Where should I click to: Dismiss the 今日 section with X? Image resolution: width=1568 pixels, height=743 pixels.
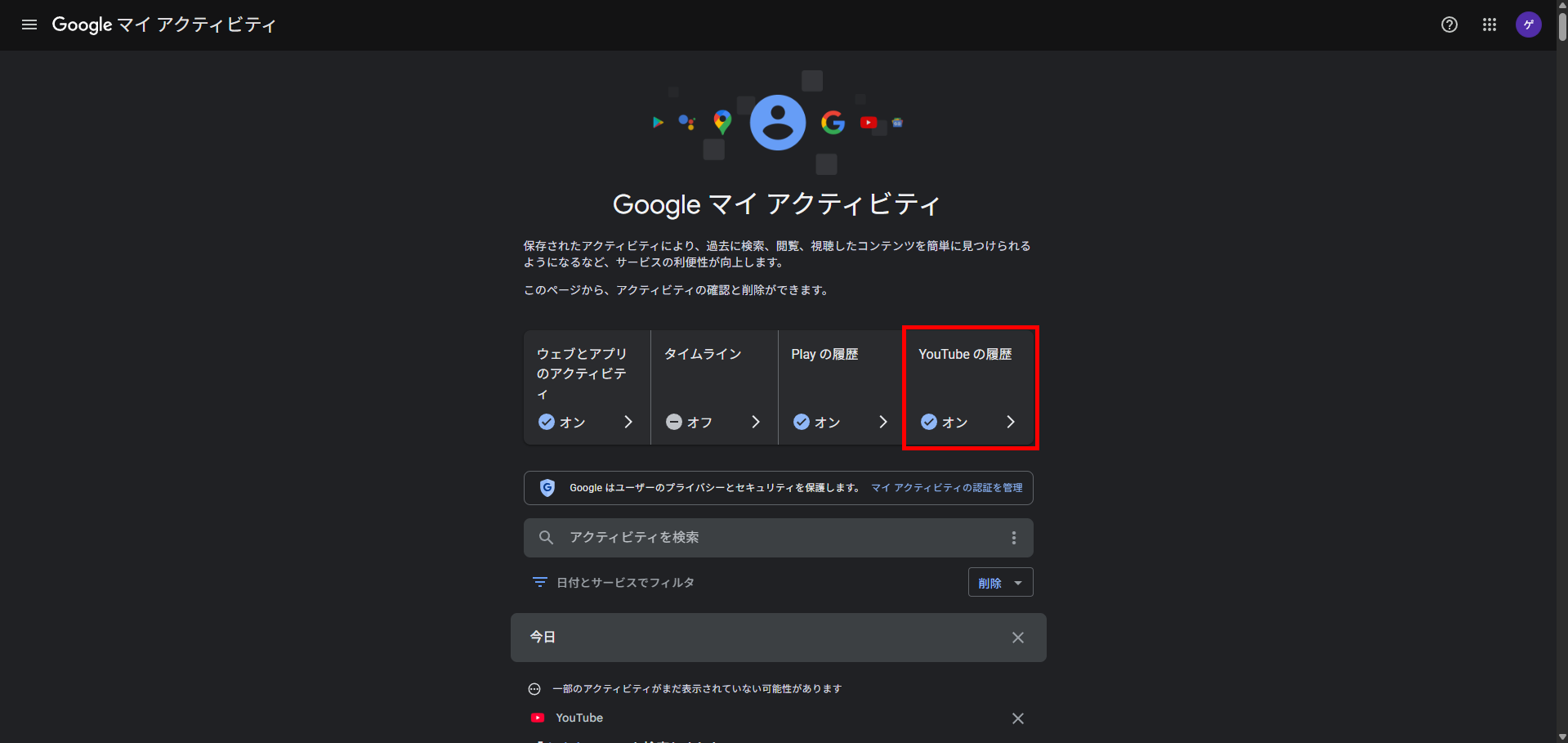(x=1018, y=638)
